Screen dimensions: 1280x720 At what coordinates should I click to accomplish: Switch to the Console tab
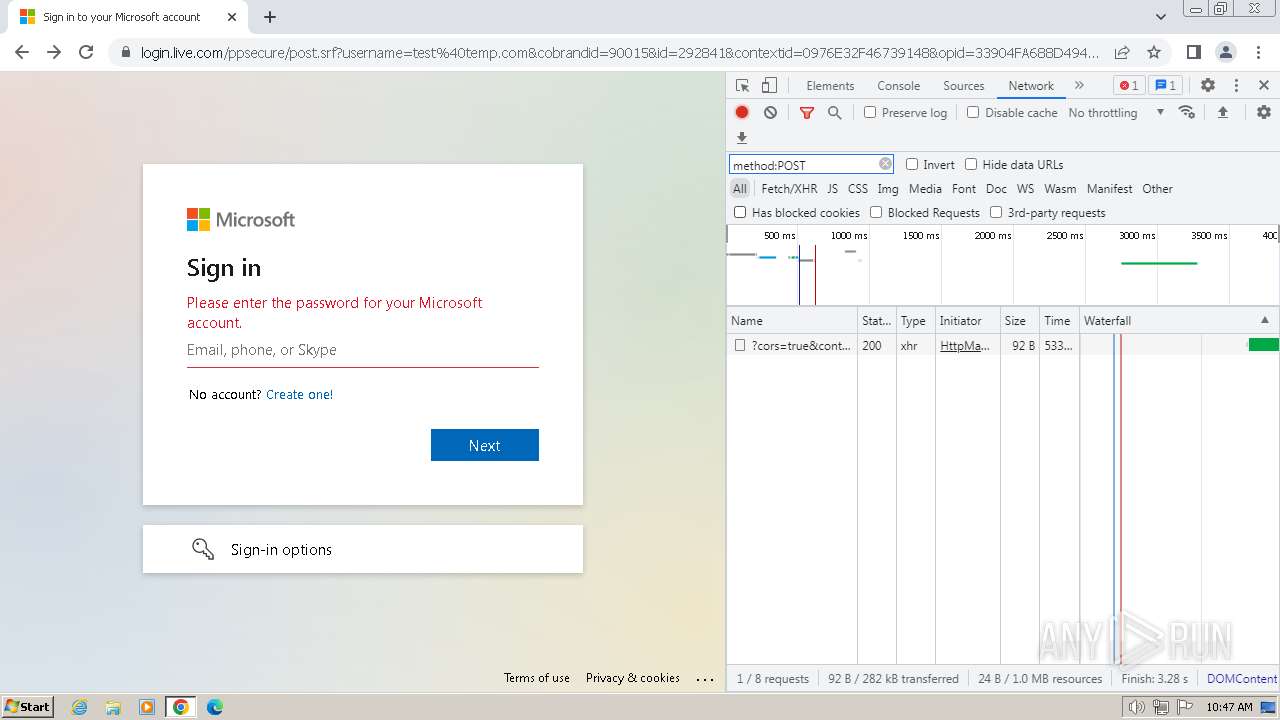[x=898, y=86]
